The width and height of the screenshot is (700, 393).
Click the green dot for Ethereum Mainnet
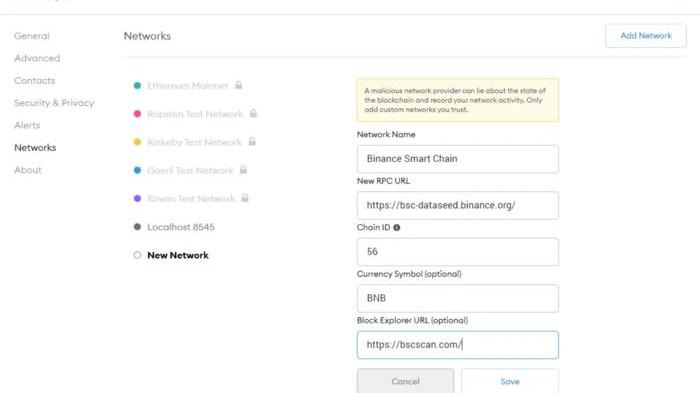pyautogui.click(x=137, y=85)
